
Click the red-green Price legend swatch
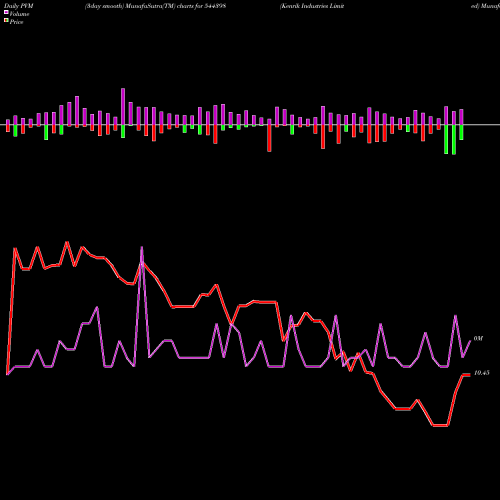pos(6,20)
